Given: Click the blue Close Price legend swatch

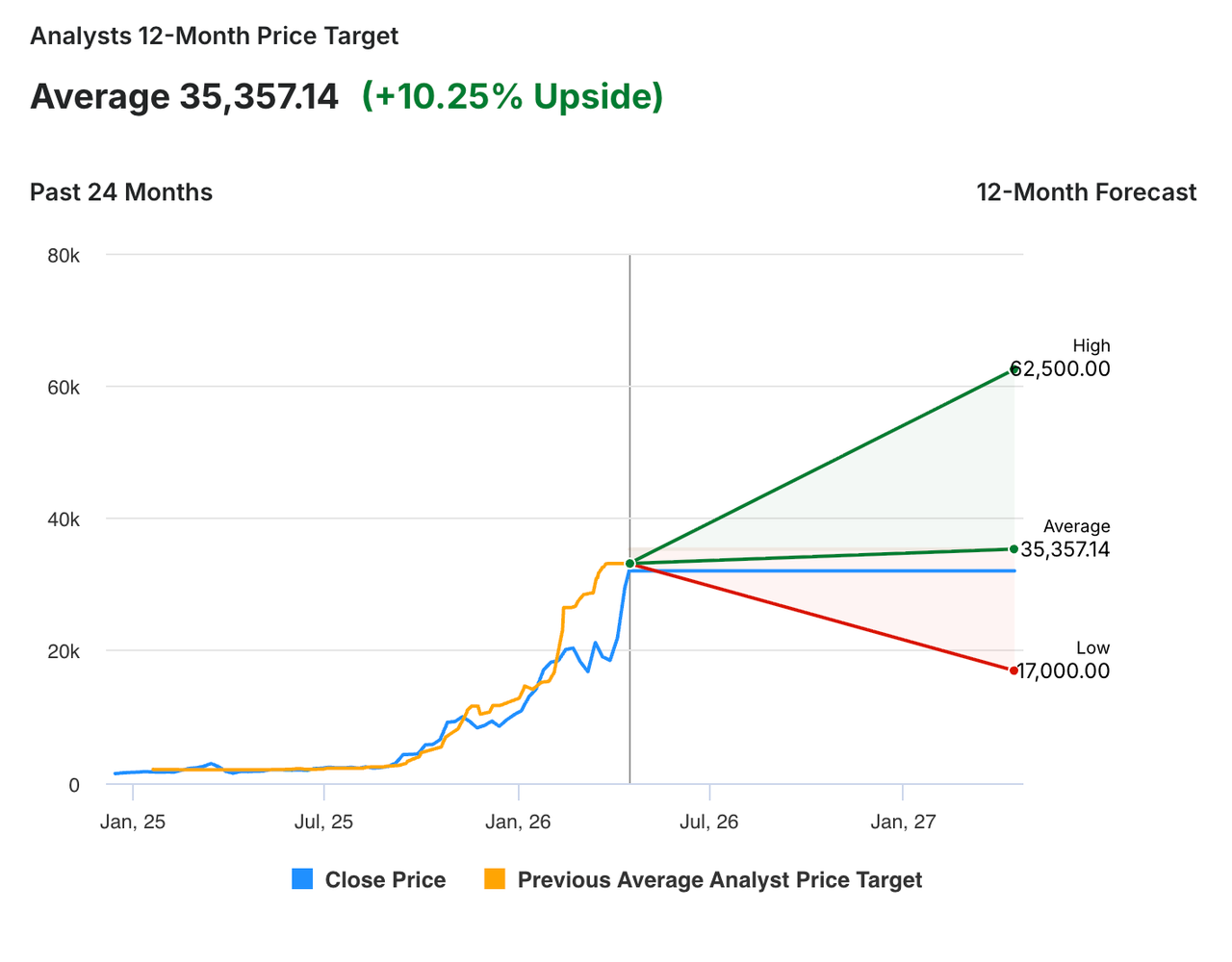Looking at the screenshot, I should 302,879.
